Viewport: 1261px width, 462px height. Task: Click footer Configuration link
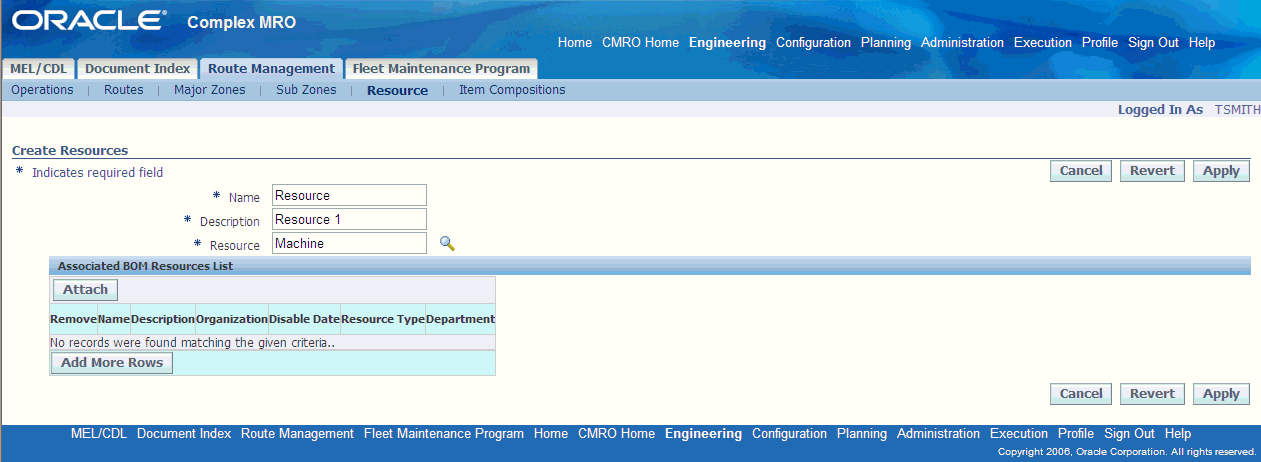pos(789,434)
